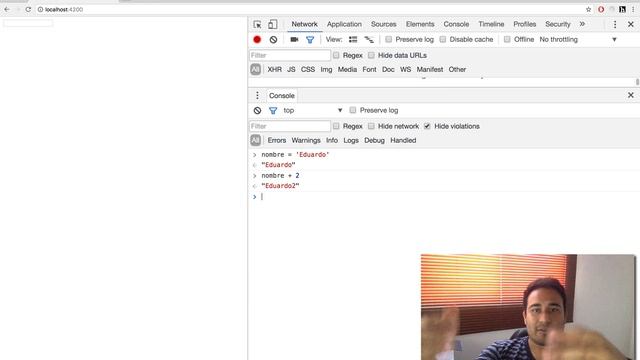Clear the console output icon
The width and height of the screenshot is (640, 360).
pyautogui.click(x=257, y=111)
